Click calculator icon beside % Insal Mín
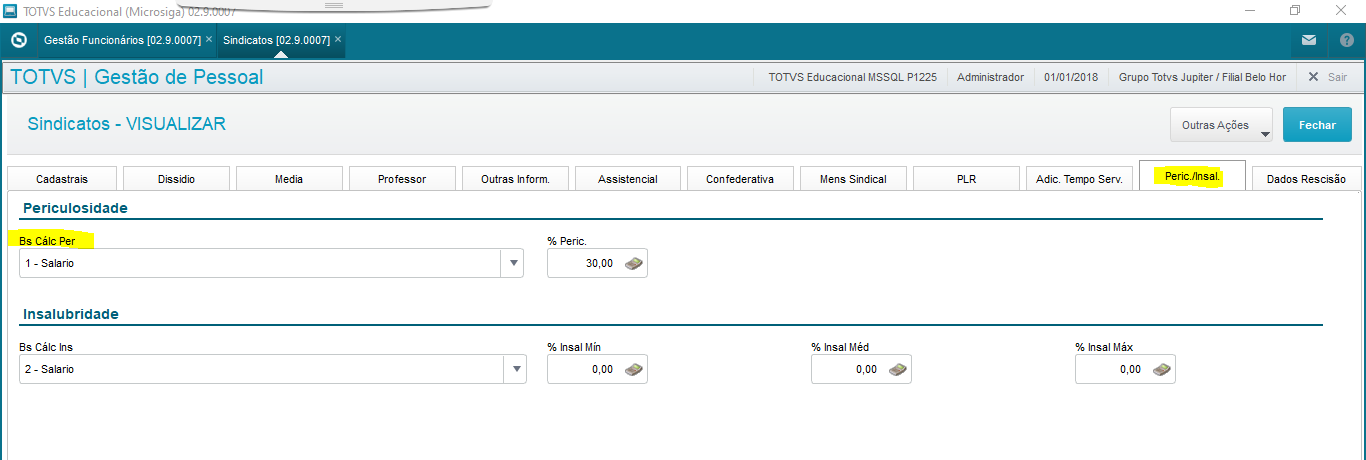 click(x=634, y=369)
